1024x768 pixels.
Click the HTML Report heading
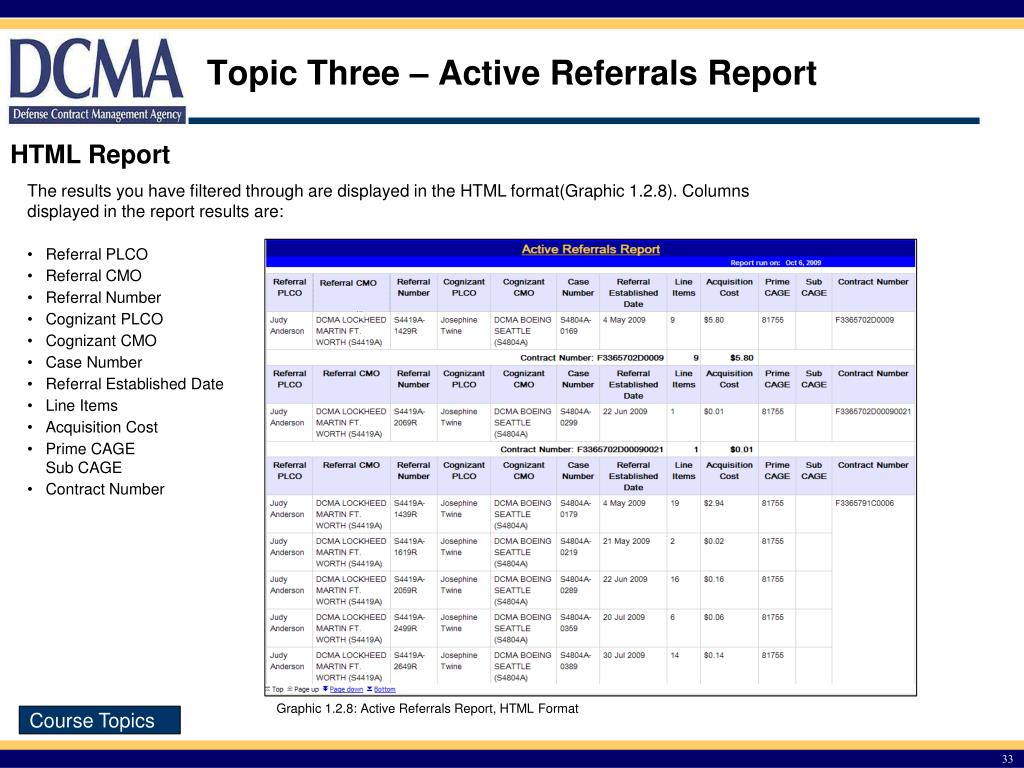pyautogui.click(x=90, y=155)
